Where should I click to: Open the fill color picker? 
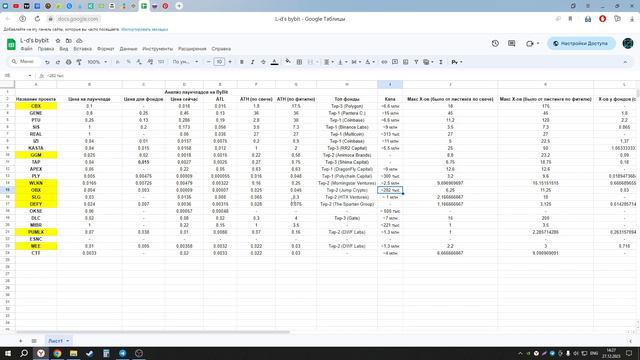click(288, 62)
